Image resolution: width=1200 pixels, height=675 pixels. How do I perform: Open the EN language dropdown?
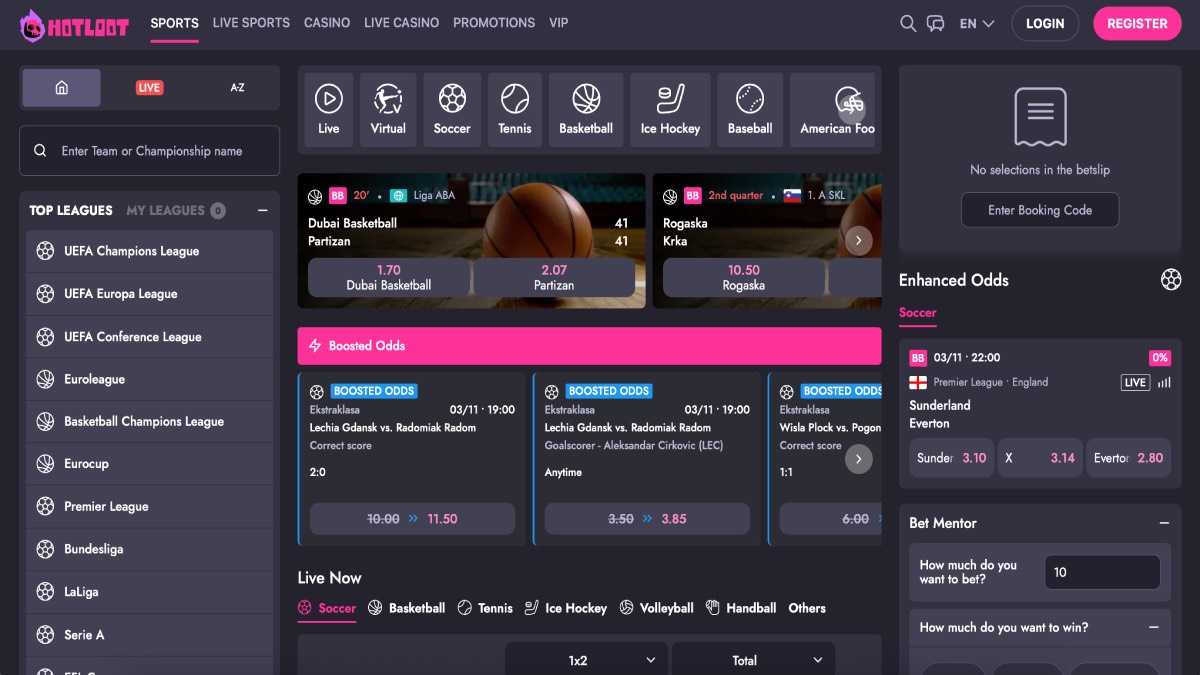pos(976,23)
